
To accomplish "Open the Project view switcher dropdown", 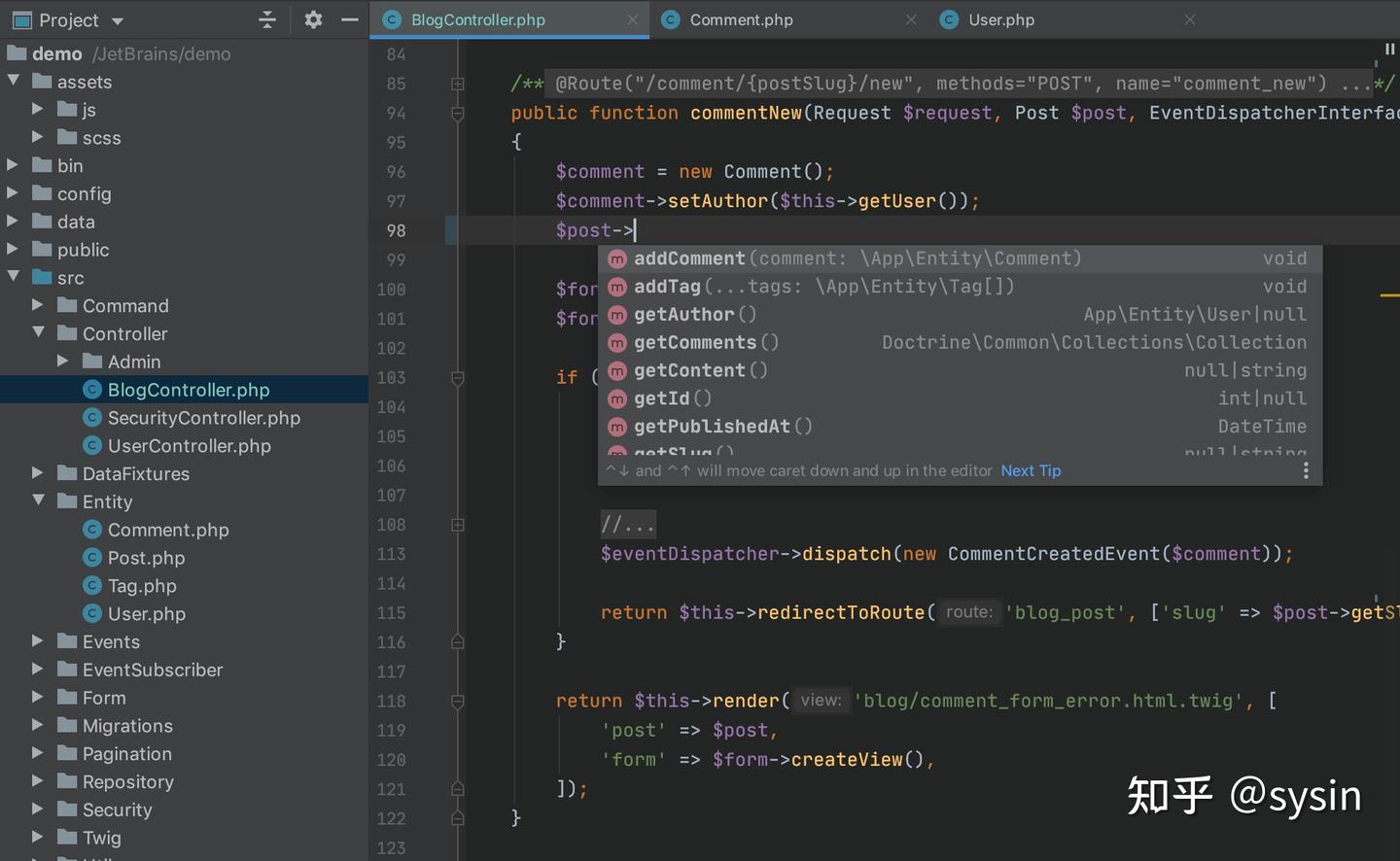I will 119,19.
